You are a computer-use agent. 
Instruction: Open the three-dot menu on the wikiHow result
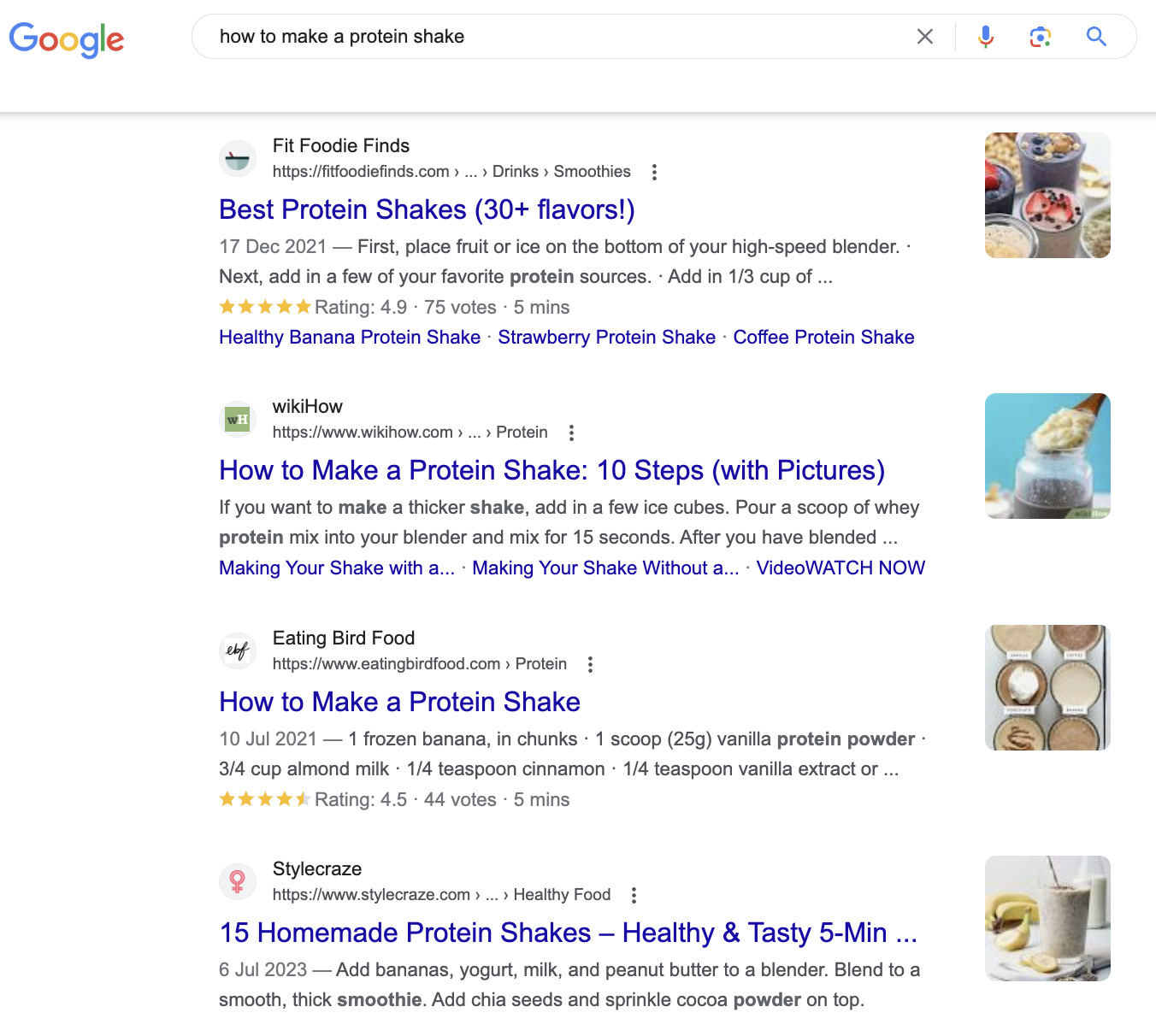coord(570,433)
